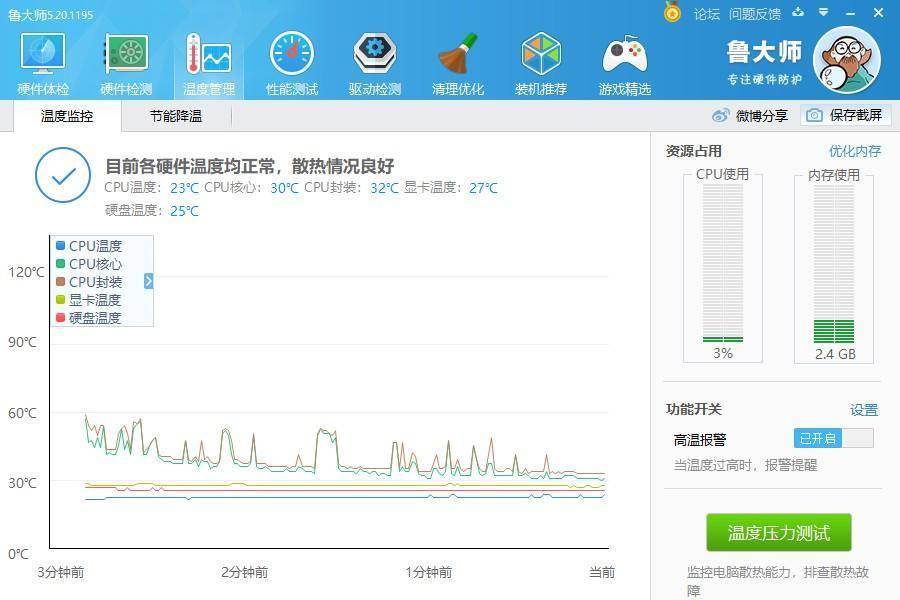Open the 装机推荐 cube icon
The image size is (900, 600).
pos(541,53)
